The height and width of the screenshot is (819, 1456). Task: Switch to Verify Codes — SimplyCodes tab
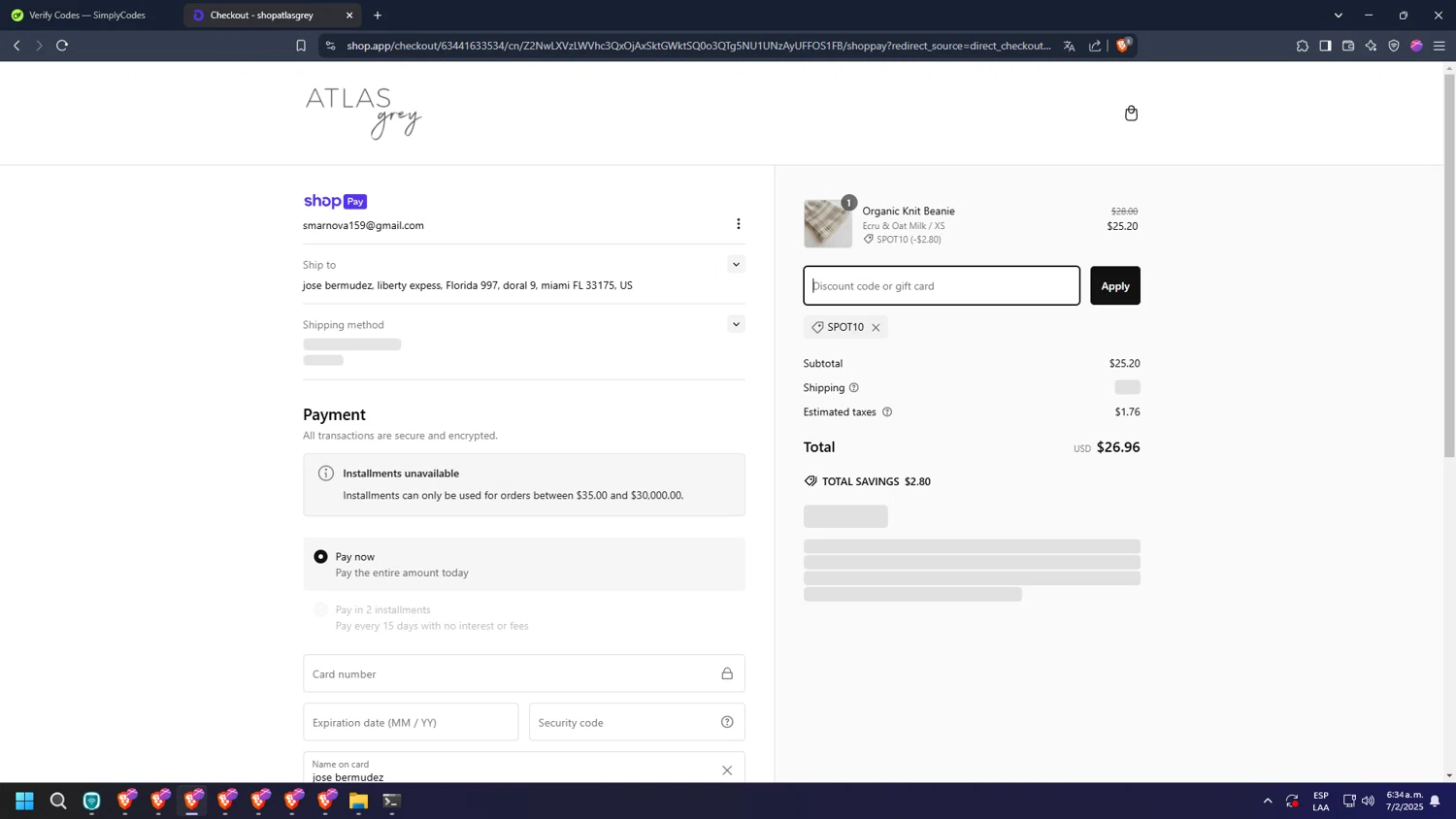(x=87, y=16)
